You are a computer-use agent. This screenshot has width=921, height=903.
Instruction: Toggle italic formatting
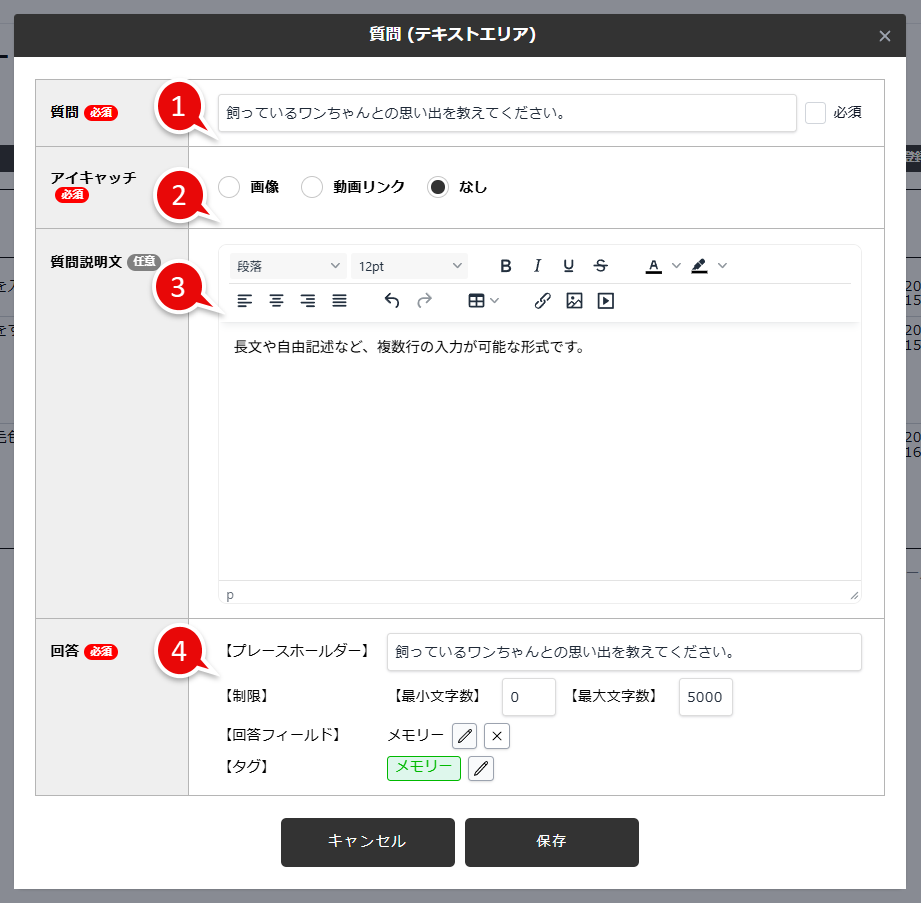tap(537, 265)
